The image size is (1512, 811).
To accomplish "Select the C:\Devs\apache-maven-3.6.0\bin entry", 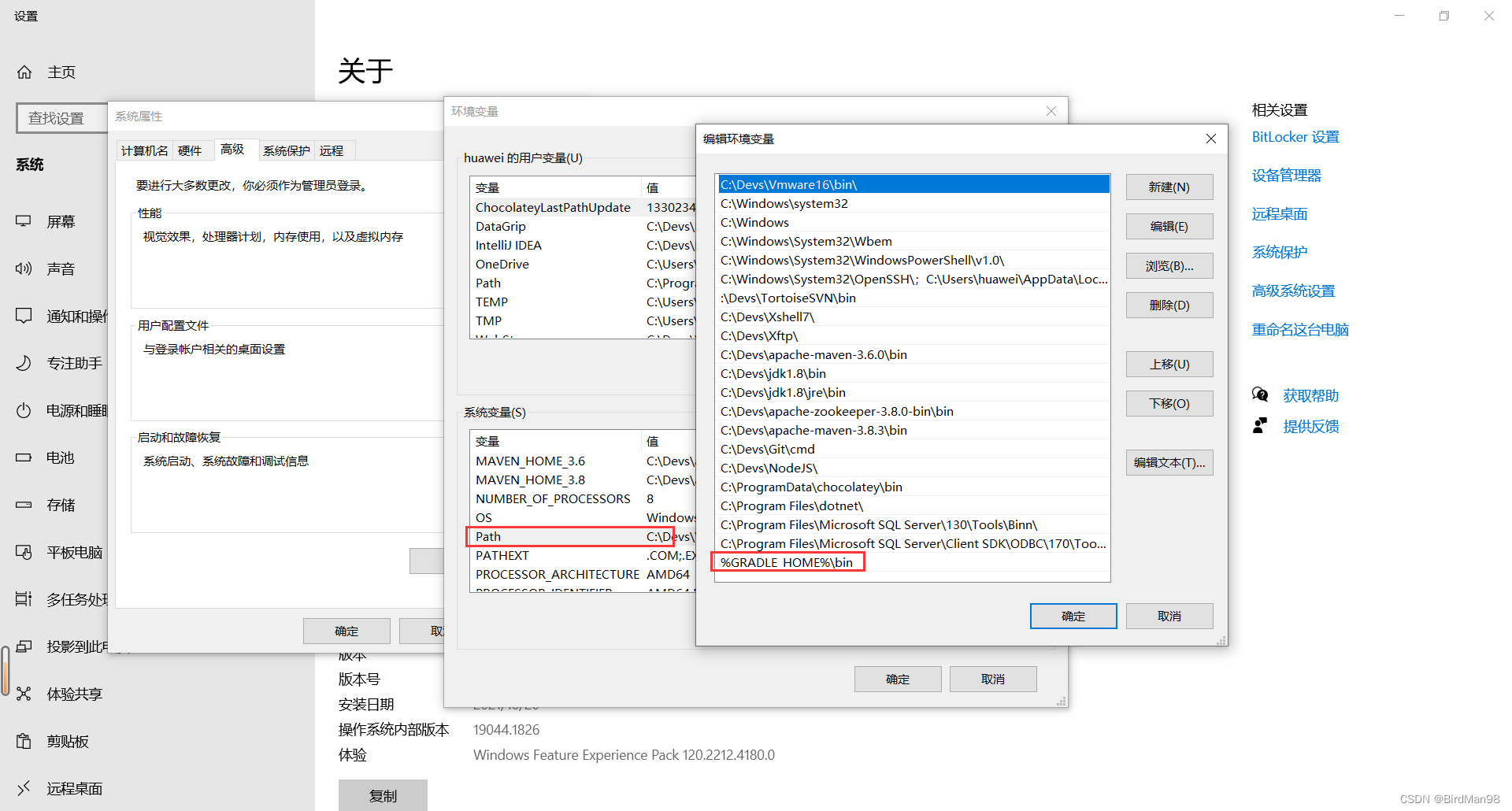I will point(913,354).
